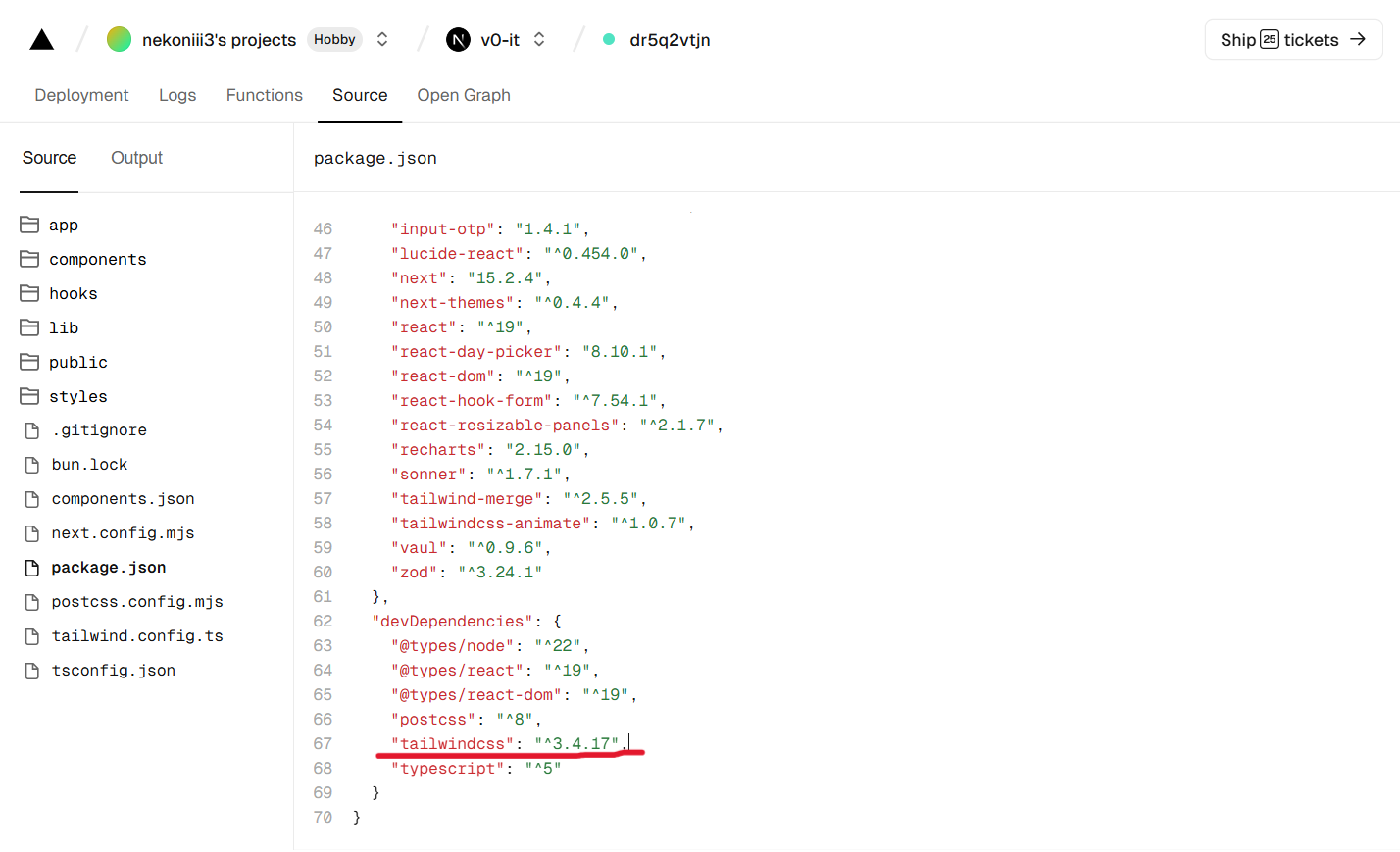
Task: Click nekoniii3's projects breadcrumb link
Action: click(x=219, y=40)
